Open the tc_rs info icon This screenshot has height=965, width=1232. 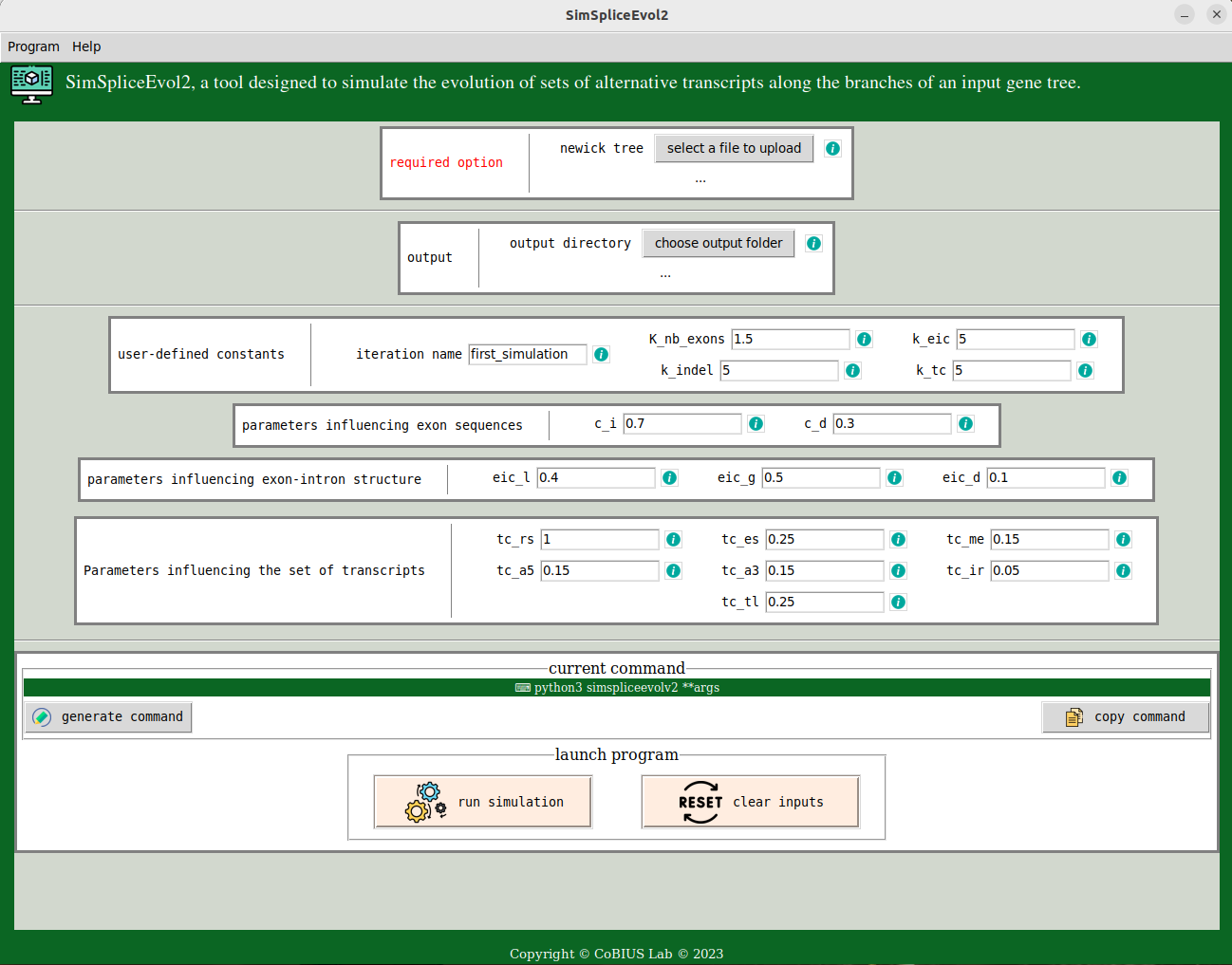(x=673, y=540)
